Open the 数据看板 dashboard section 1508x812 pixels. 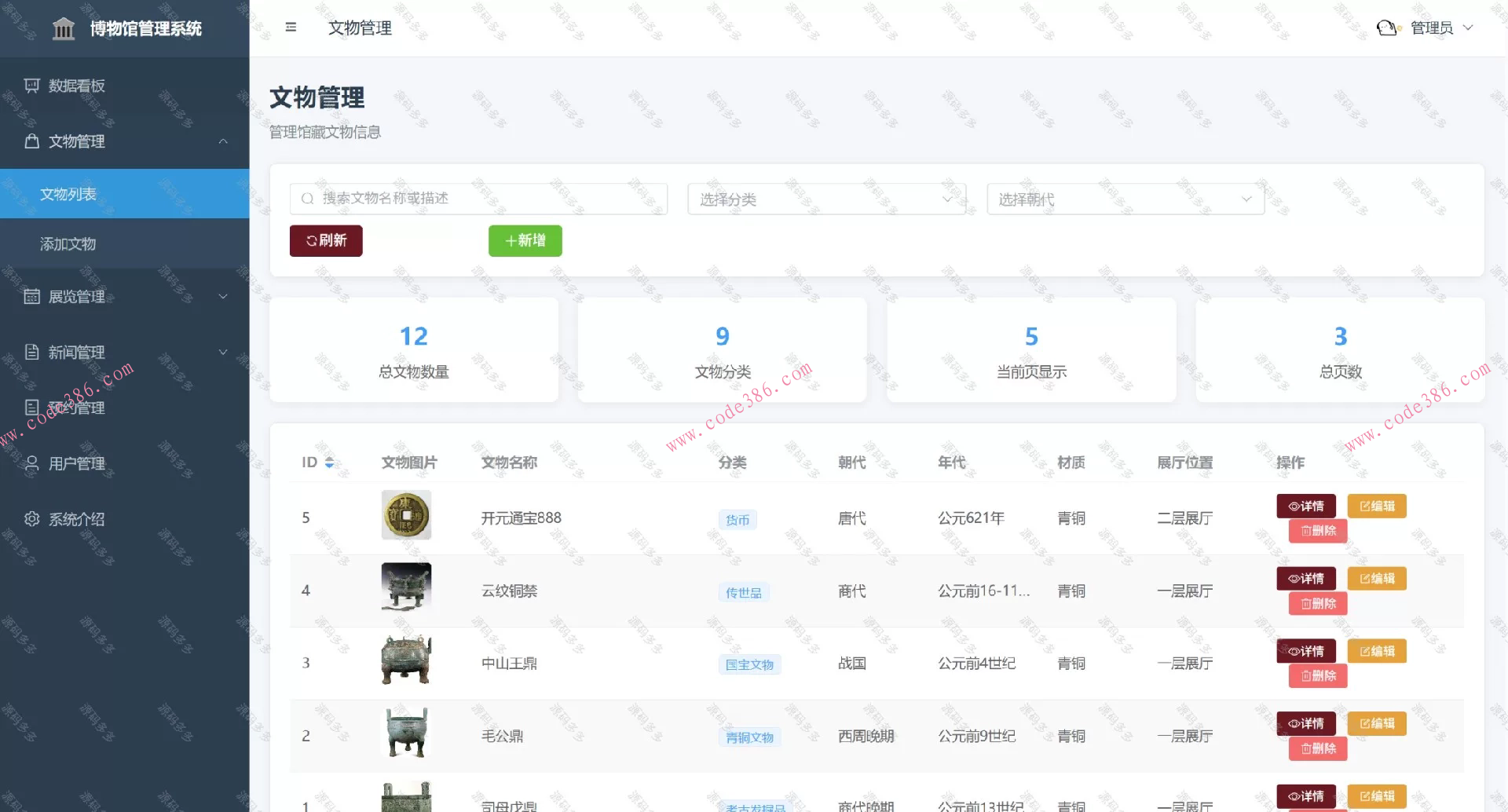click(x=31, y=86)
